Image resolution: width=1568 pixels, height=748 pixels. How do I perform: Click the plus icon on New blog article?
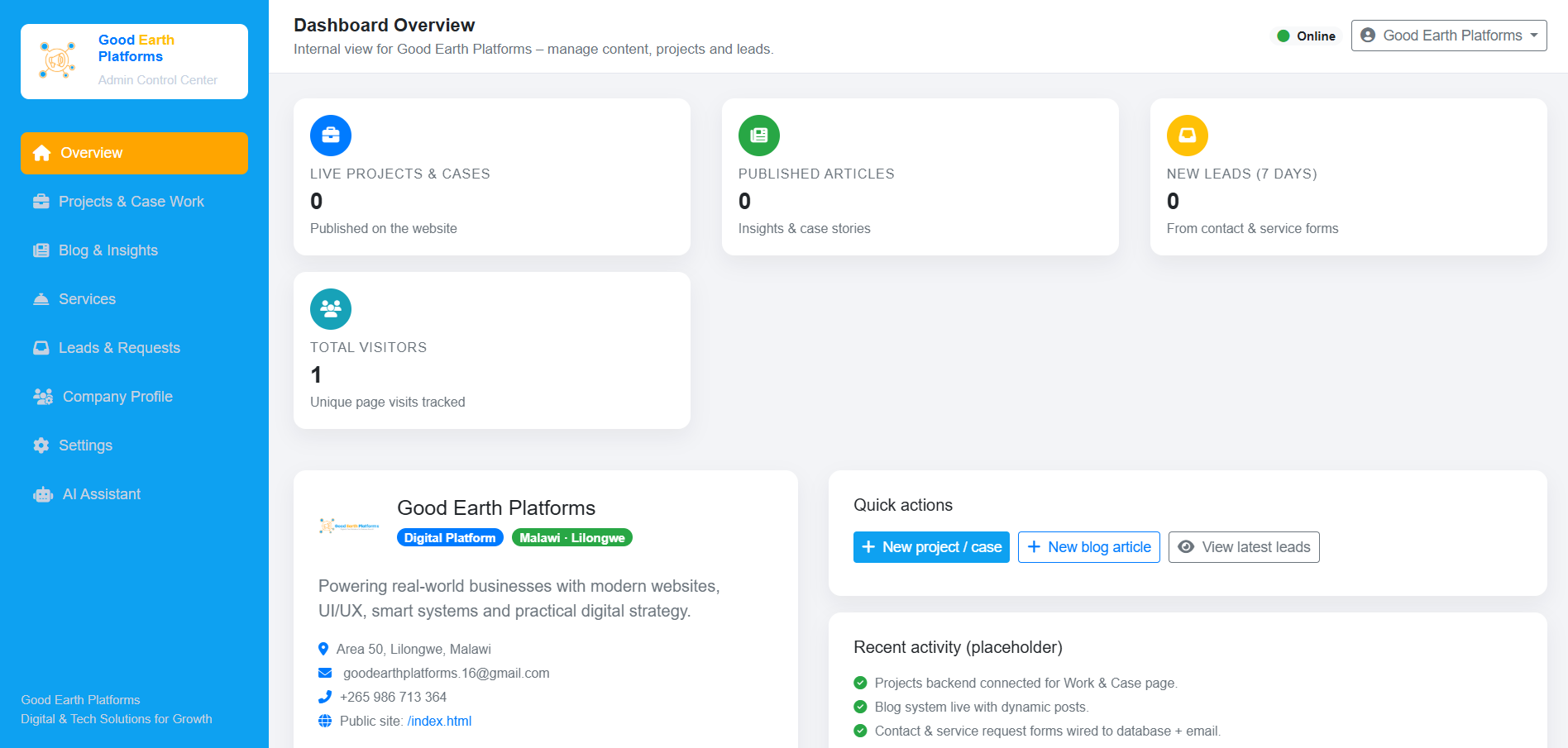pyautogui.click(x=1034, y=547)
